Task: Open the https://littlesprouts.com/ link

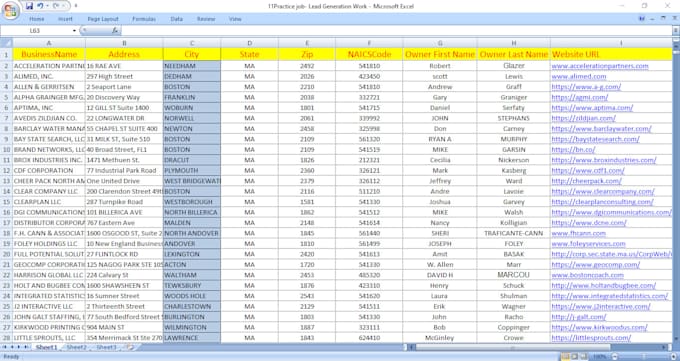Action: click(591, 338)
